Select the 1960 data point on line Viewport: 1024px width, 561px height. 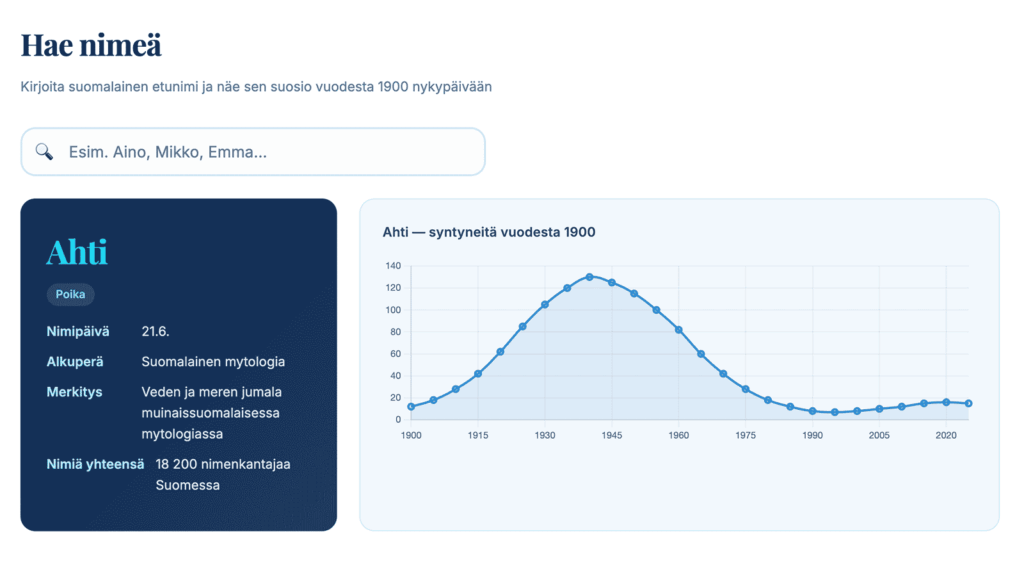click(679, 329)
